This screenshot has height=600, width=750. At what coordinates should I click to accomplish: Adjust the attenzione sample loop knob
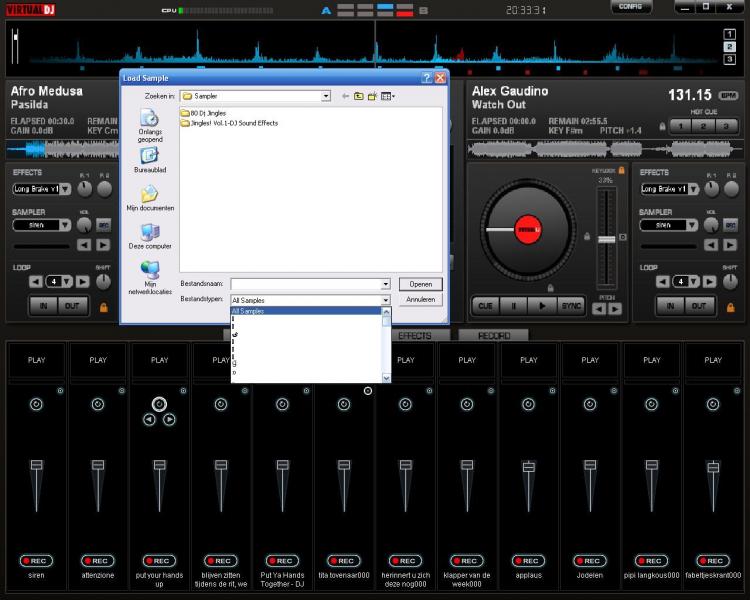98,404
